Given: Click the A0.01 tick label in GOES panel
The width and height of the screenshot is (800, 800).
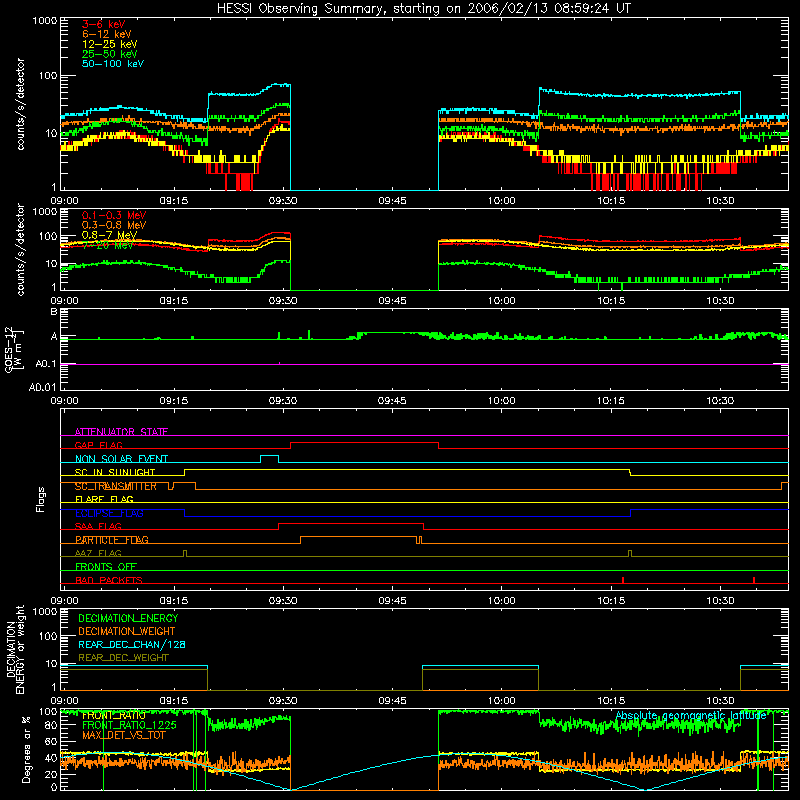Looking at the screenshot, I should (x=43, y=387).
